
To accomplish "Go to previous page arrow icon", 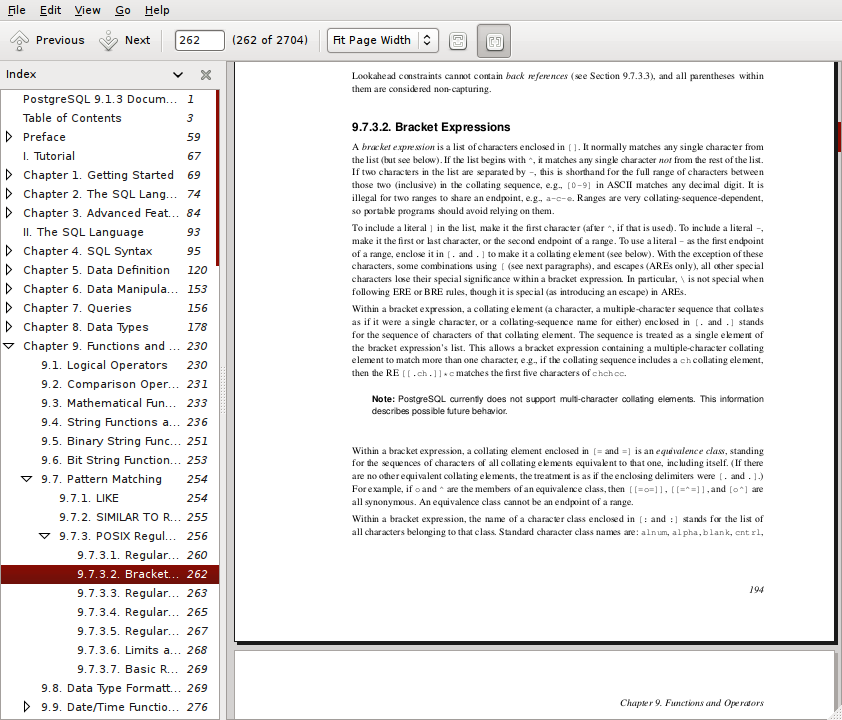I will (x=19, y=40).
